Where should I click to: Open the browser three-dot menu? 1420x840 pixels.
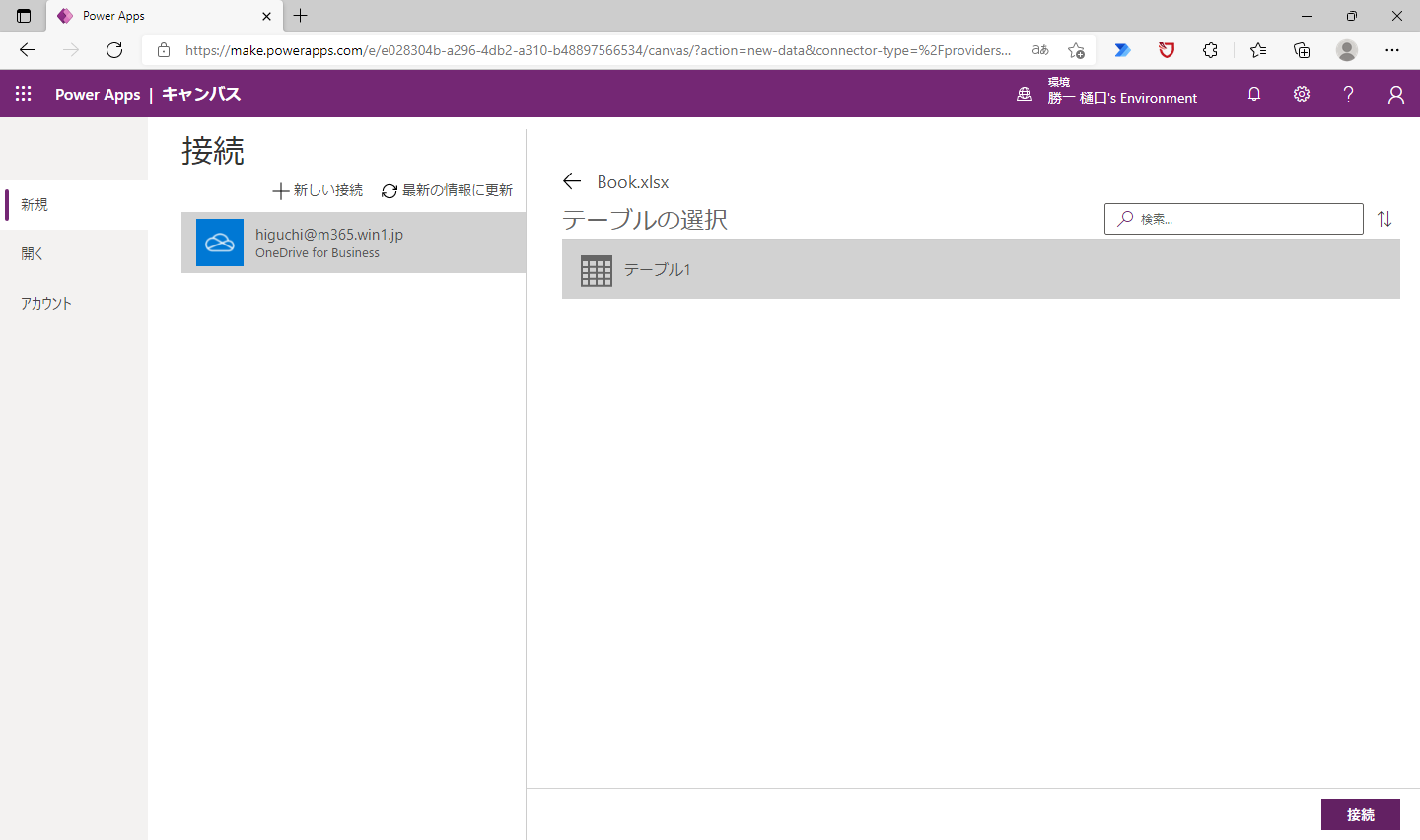(1392, 50)
